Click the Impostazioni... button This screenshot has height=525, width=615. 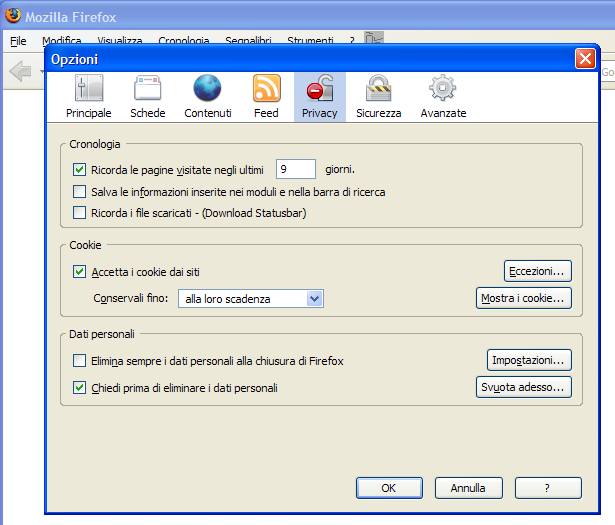click(529, 360)
